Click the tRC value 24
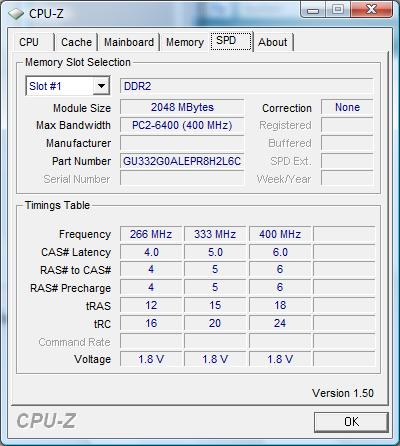 (280, 323)
